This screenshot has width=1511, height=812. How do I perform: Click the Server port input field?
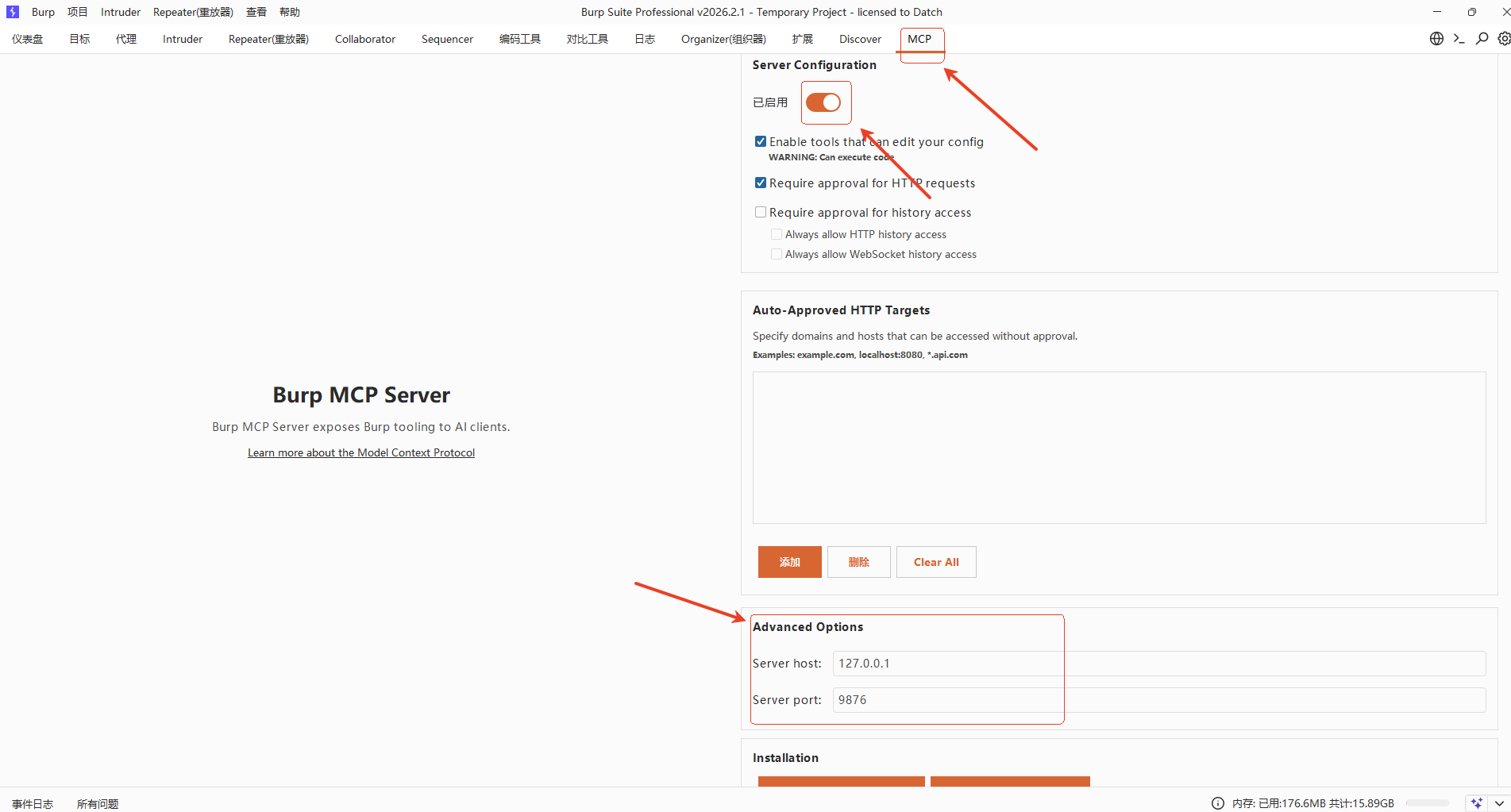[x=1158, y=700]
